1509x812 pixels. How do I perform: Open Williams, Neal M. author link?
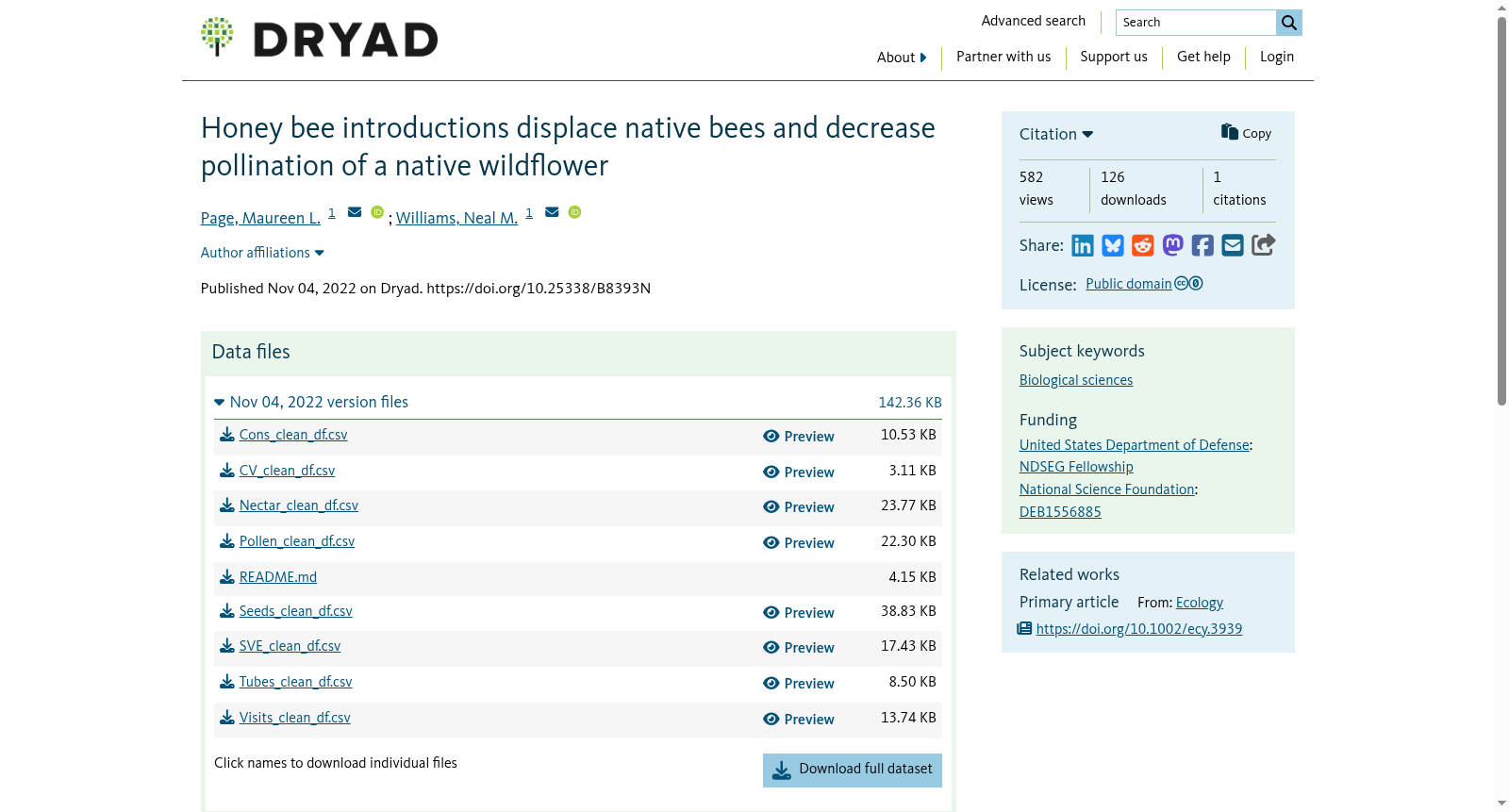[x=456, y=218]
